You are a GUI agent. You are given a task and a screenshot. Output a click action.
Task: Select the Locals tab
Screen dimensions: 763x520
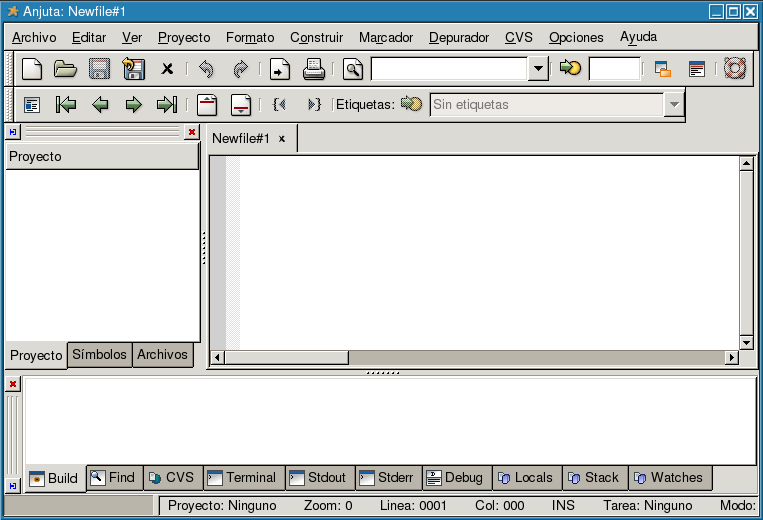coord(527,478)
